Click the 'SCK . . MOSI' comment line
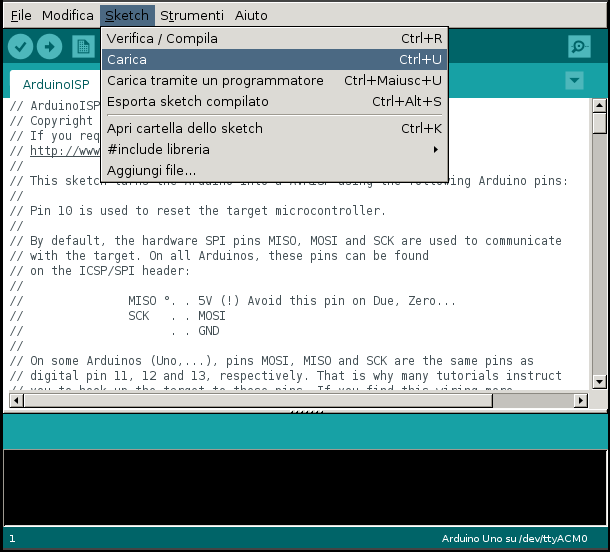The width and height of the screenshot is (610, 552). 117,316
